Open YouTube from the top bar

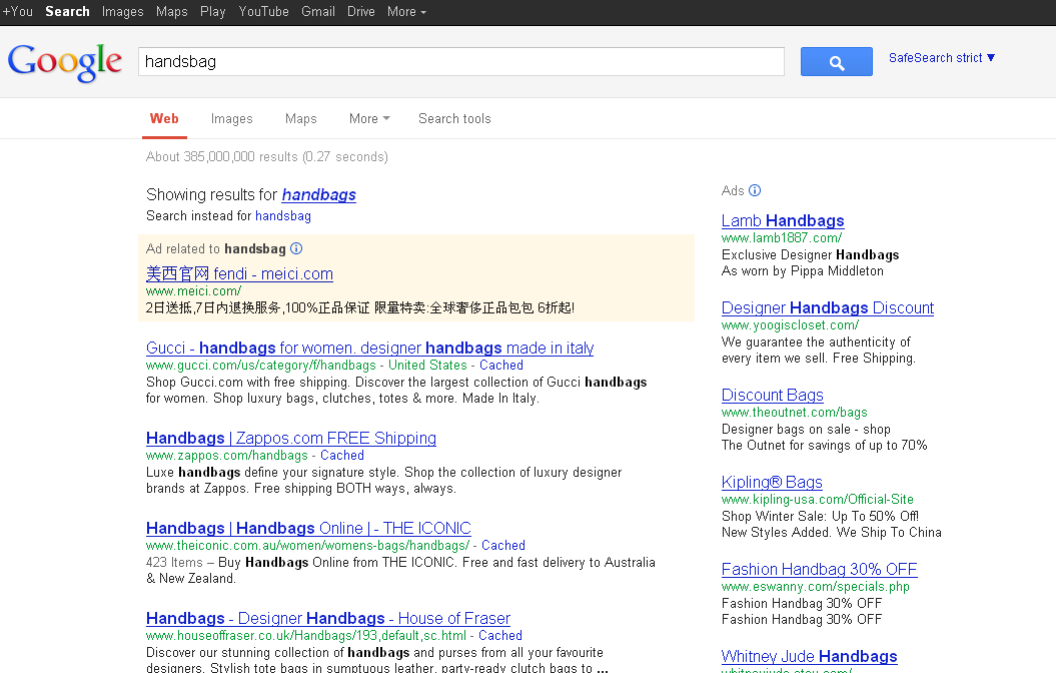coord(263,11)
